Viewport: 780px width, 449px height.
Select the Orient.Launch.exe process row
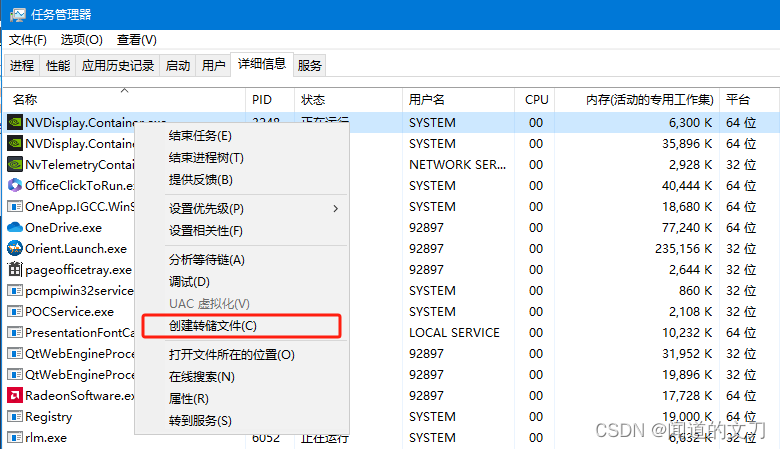391,248
